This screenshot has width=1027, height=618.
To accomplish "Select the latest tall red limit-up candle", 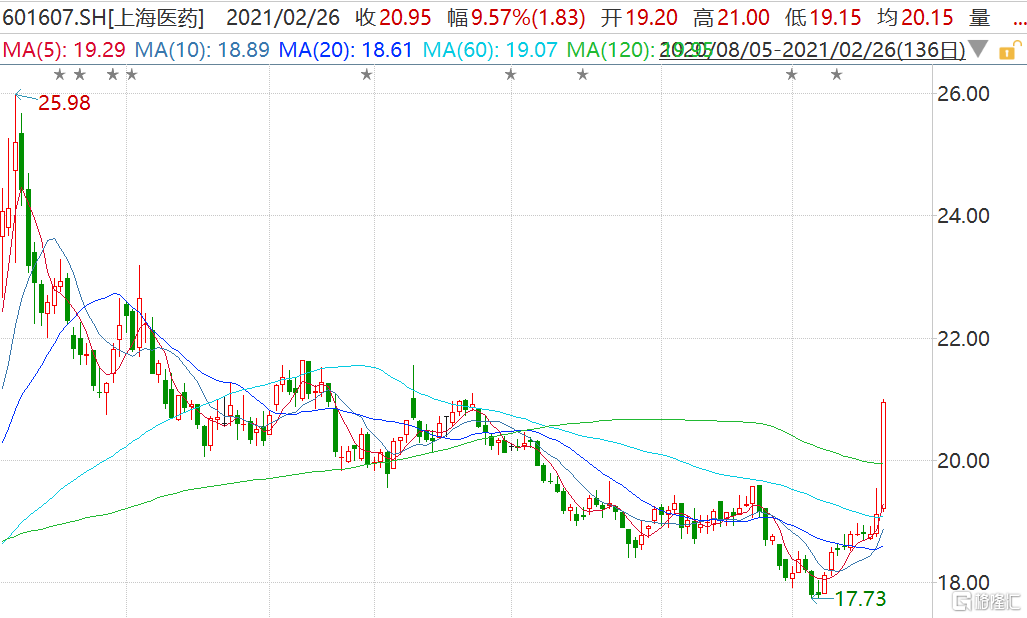I will tap(884, 455).
